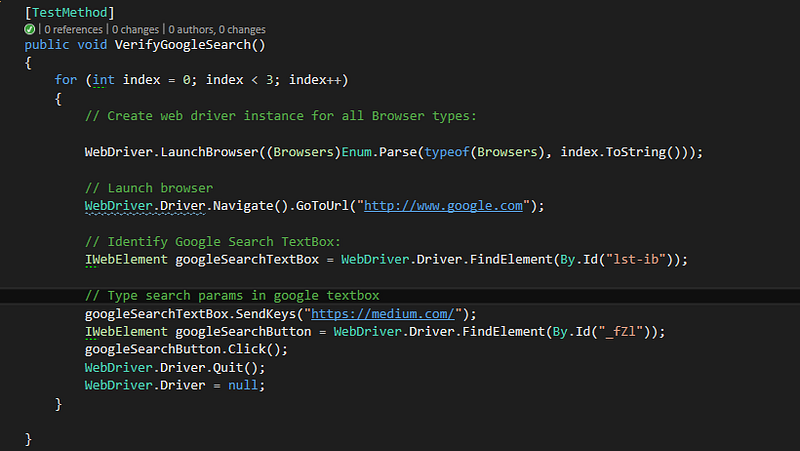Follow the https://medium.com/ link in code
The height and width of the screenshot is (451, 800).
(383, 314)
